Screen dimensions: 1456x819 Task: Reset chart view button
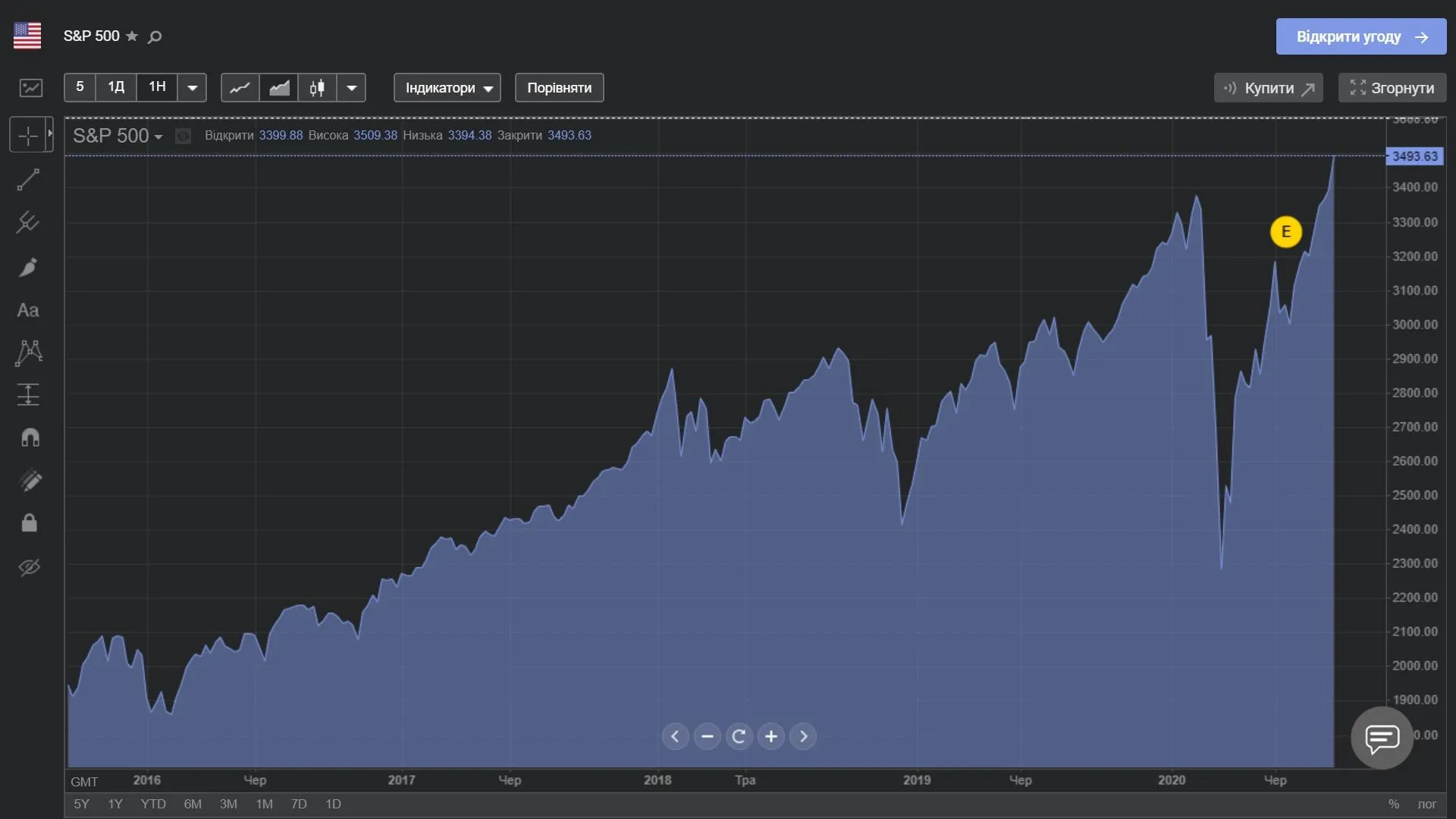point(739,736)
